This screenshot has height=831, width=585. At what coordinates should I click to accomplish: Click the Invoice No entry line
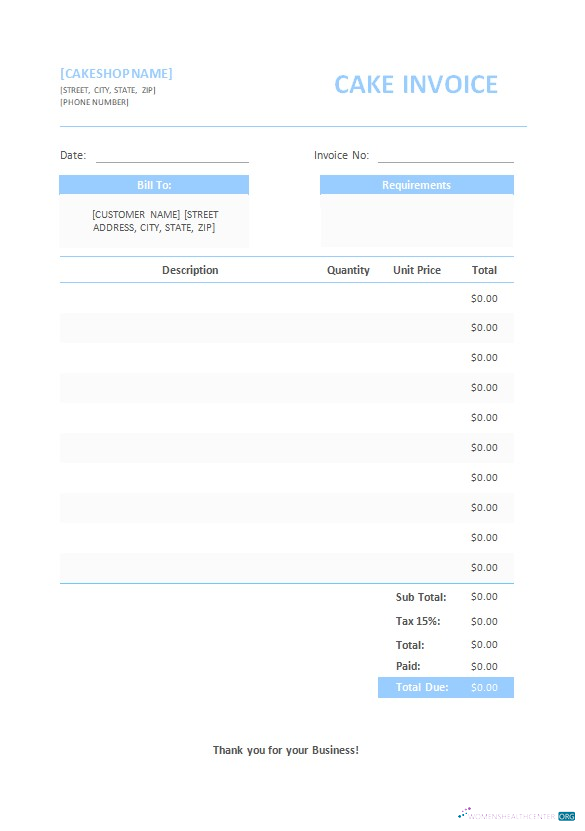coord(446,156)
